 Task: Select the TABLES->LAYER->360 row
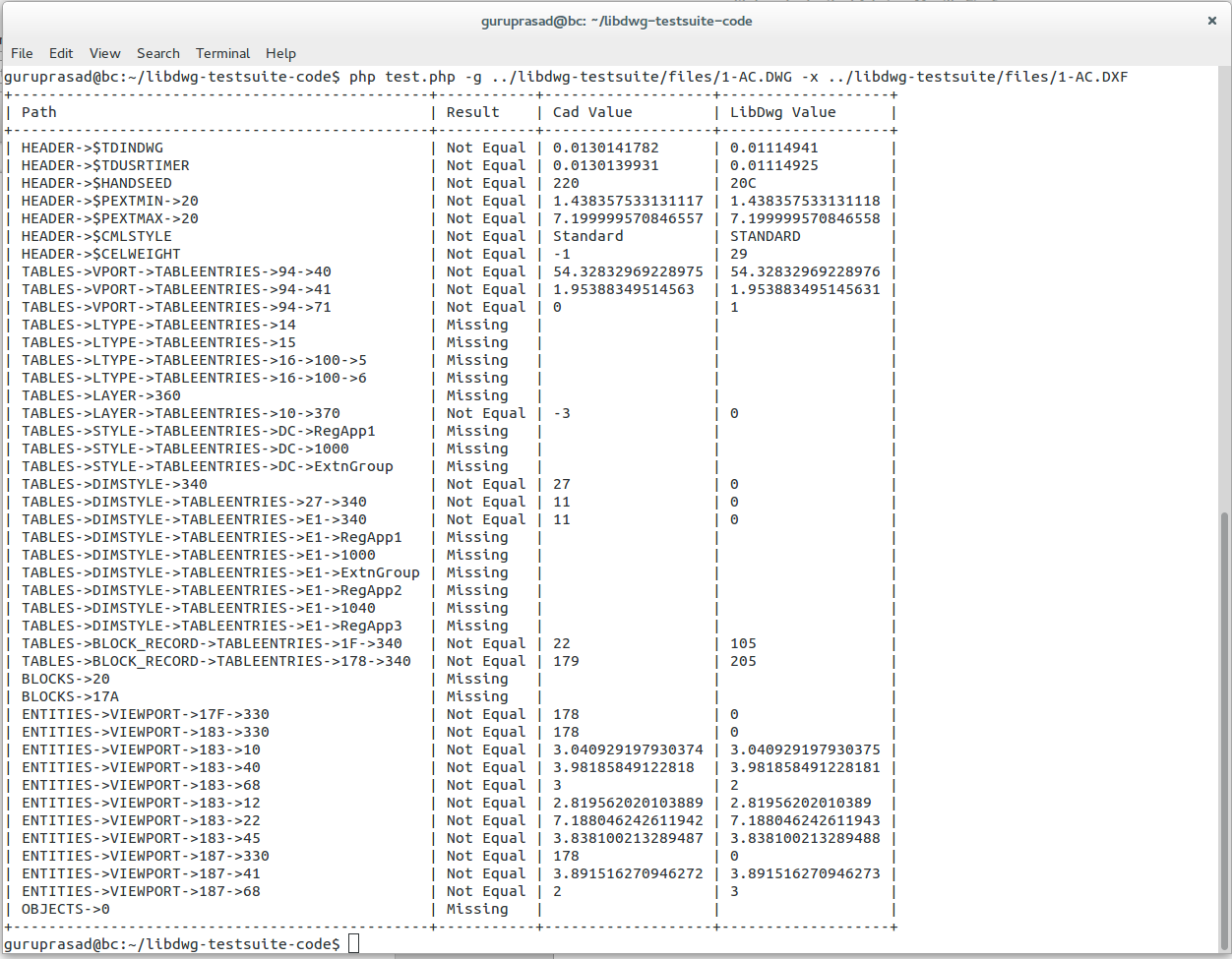102,395
